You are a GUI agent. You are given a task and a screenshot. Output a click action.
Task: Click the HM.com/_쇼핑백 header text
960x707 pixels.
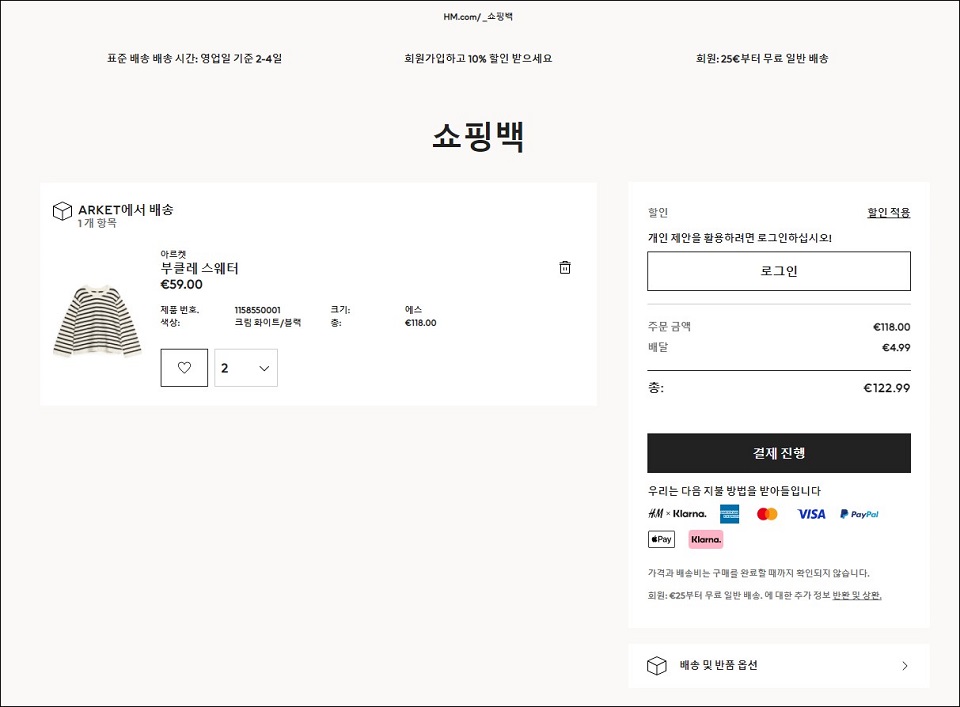478,17
